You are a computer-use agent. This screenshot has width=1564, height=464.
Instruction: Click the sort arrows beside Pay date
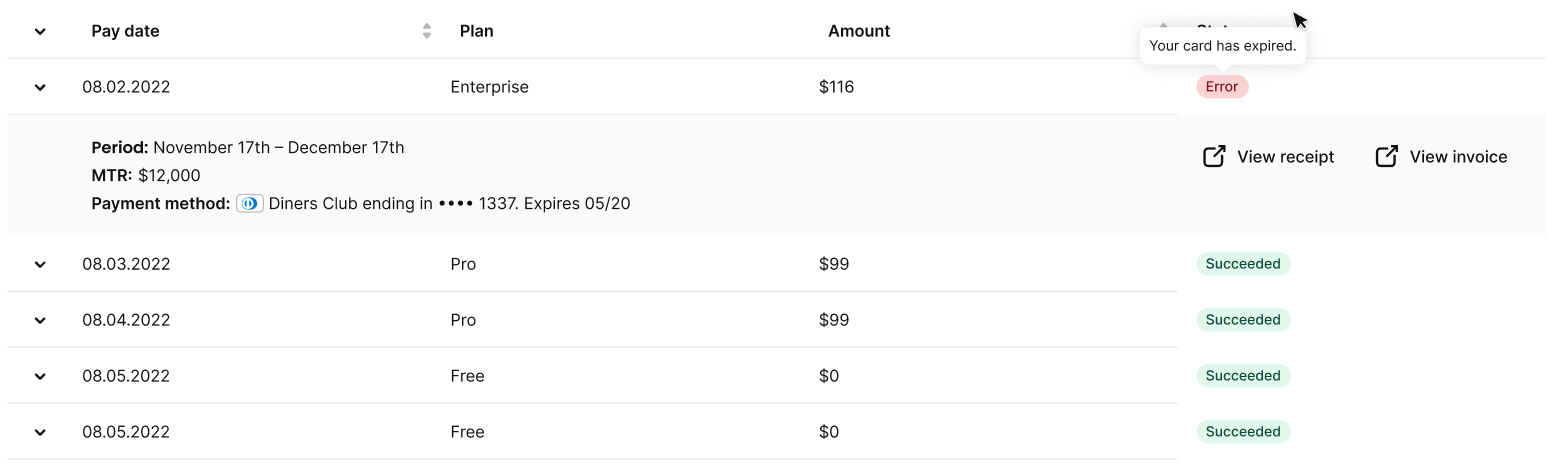click(427, 31)
